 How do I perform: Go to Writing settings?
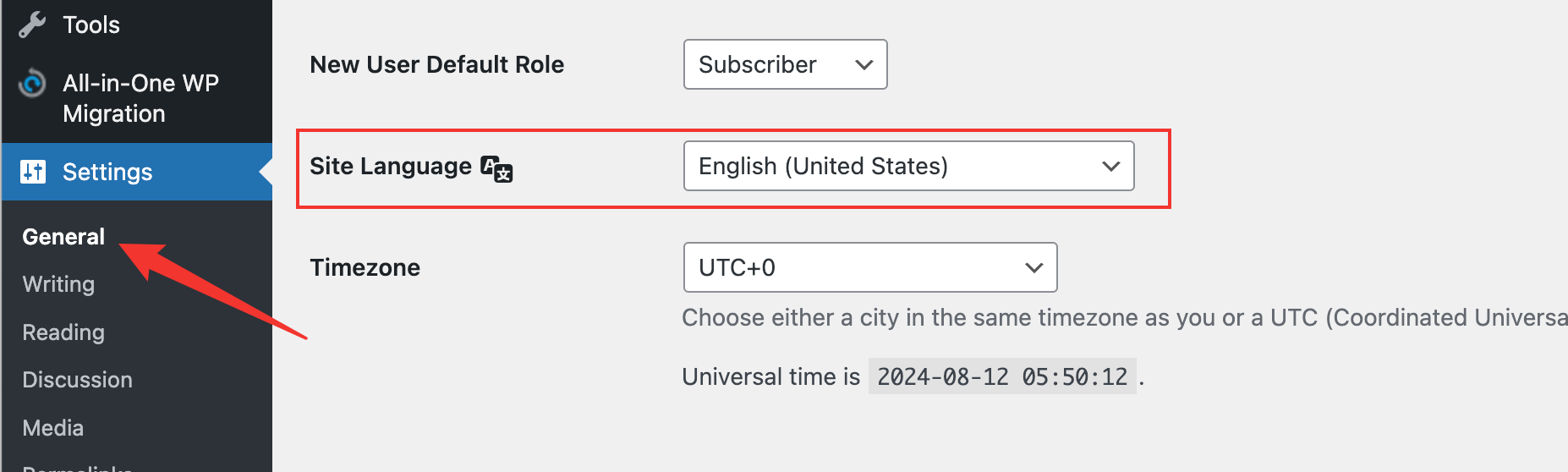tap(58, 284)
